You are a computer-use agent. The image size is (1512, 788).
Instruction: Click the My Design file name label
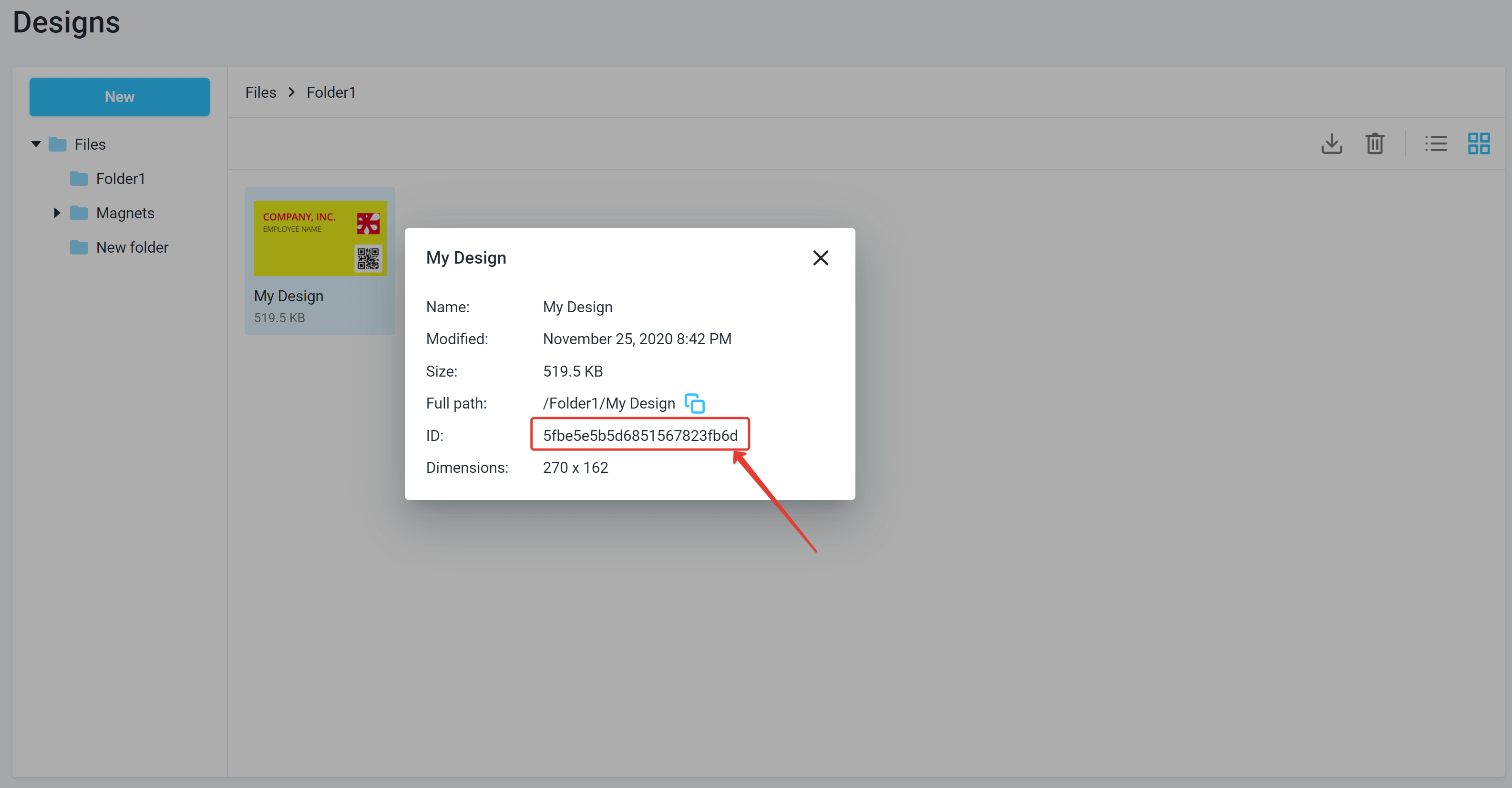[289, 297]
